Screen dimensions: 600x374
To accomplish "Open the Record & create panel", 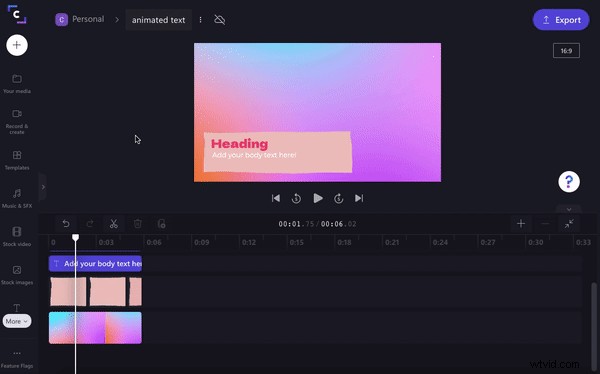I will (17, 121).
